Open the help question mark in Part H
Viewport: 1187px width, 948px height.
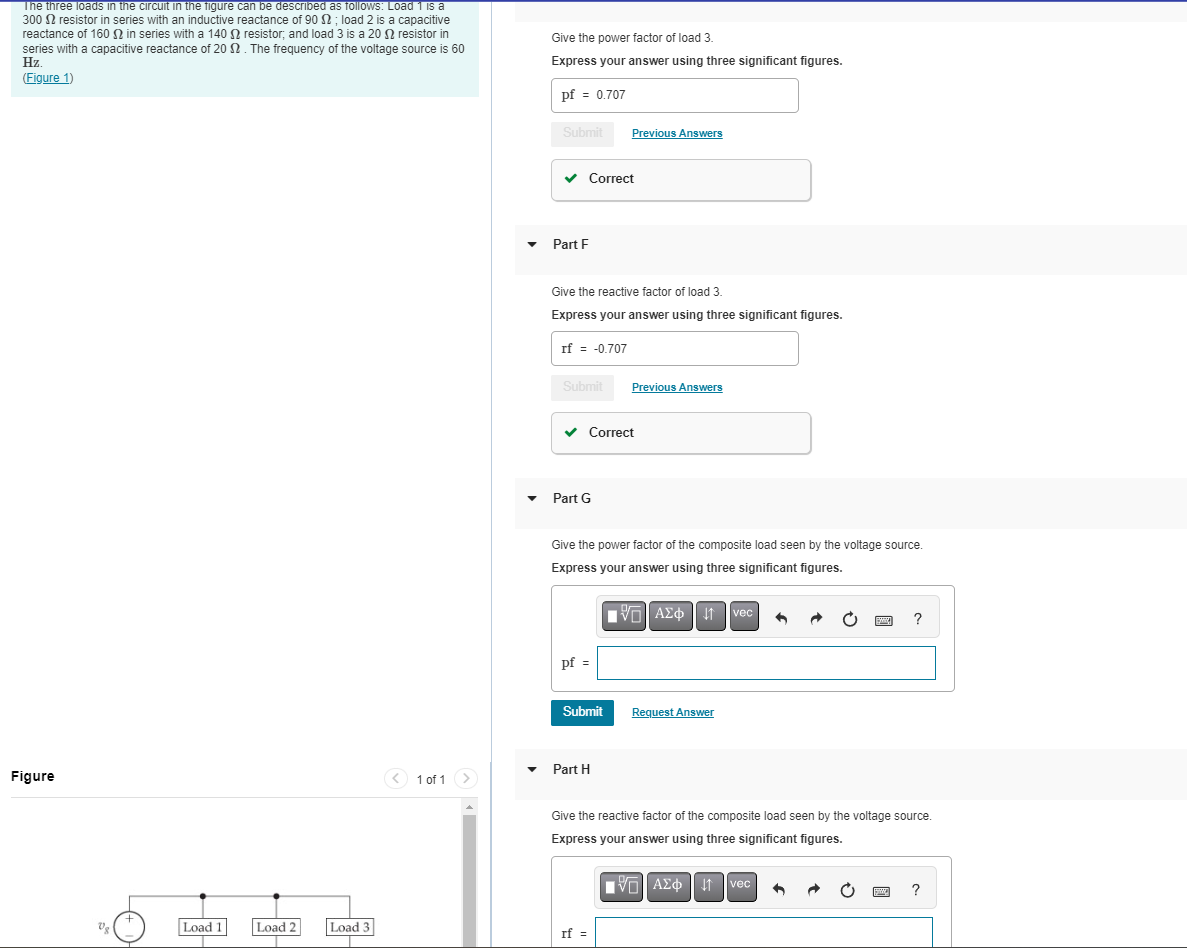tap(915, 890)
